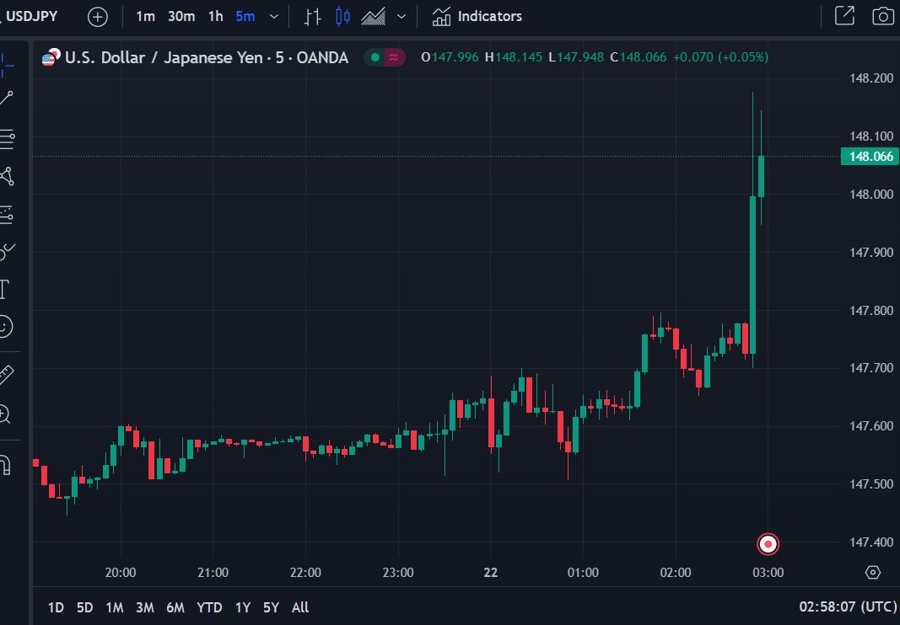
Task: Select the trend line drawing tool
Action: point(7,98)
